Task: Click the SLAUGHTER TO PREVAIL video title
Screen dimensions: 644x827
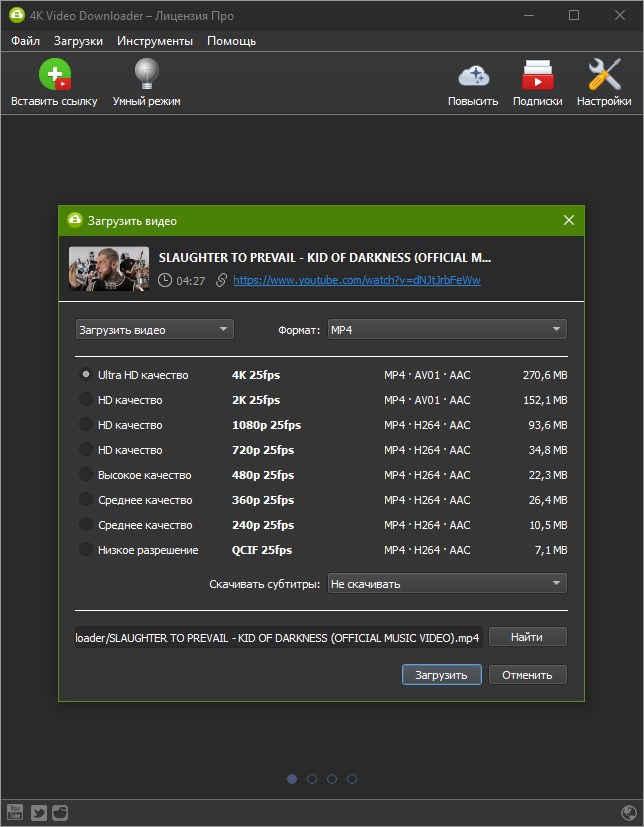Action: point(325,257)
